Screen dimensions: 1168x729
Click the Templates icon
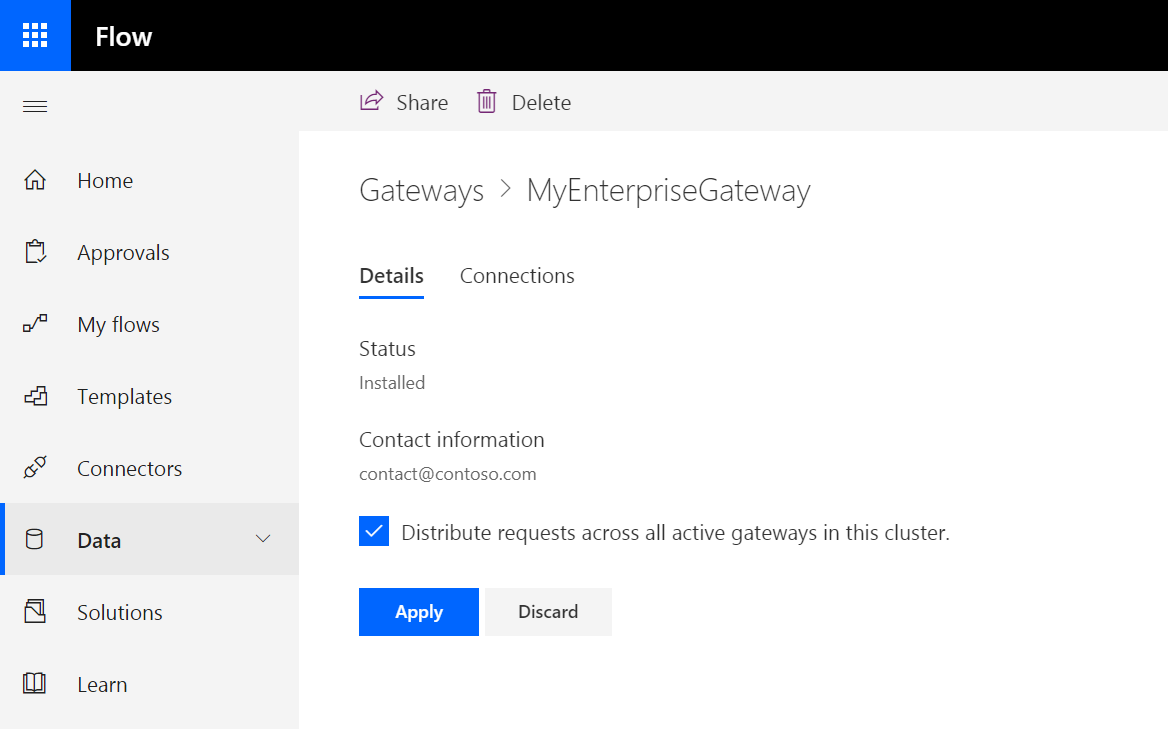(x=35, y=396)
